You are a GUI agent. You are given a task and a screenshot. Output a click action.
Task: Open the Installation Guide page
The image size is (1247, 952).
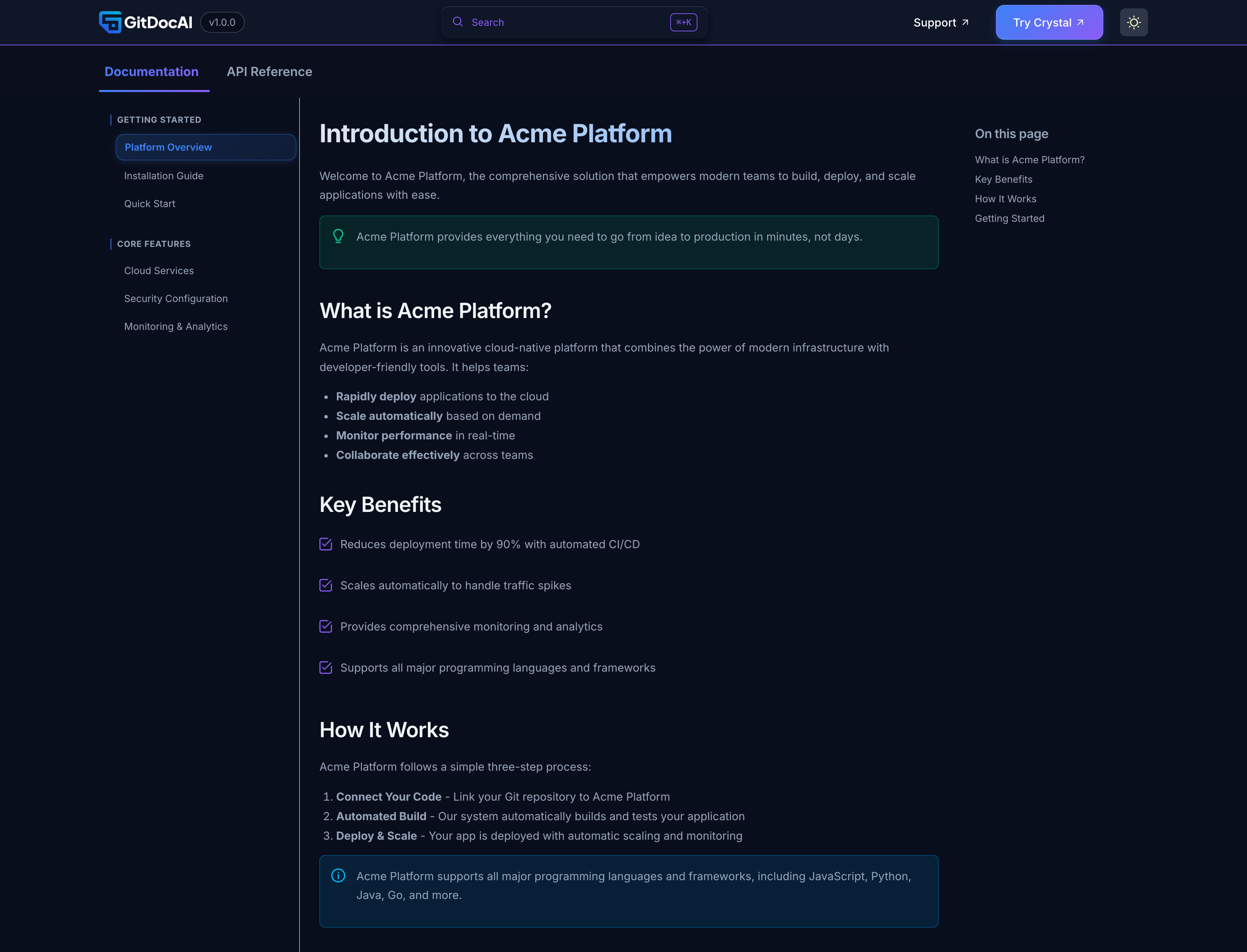164,176
